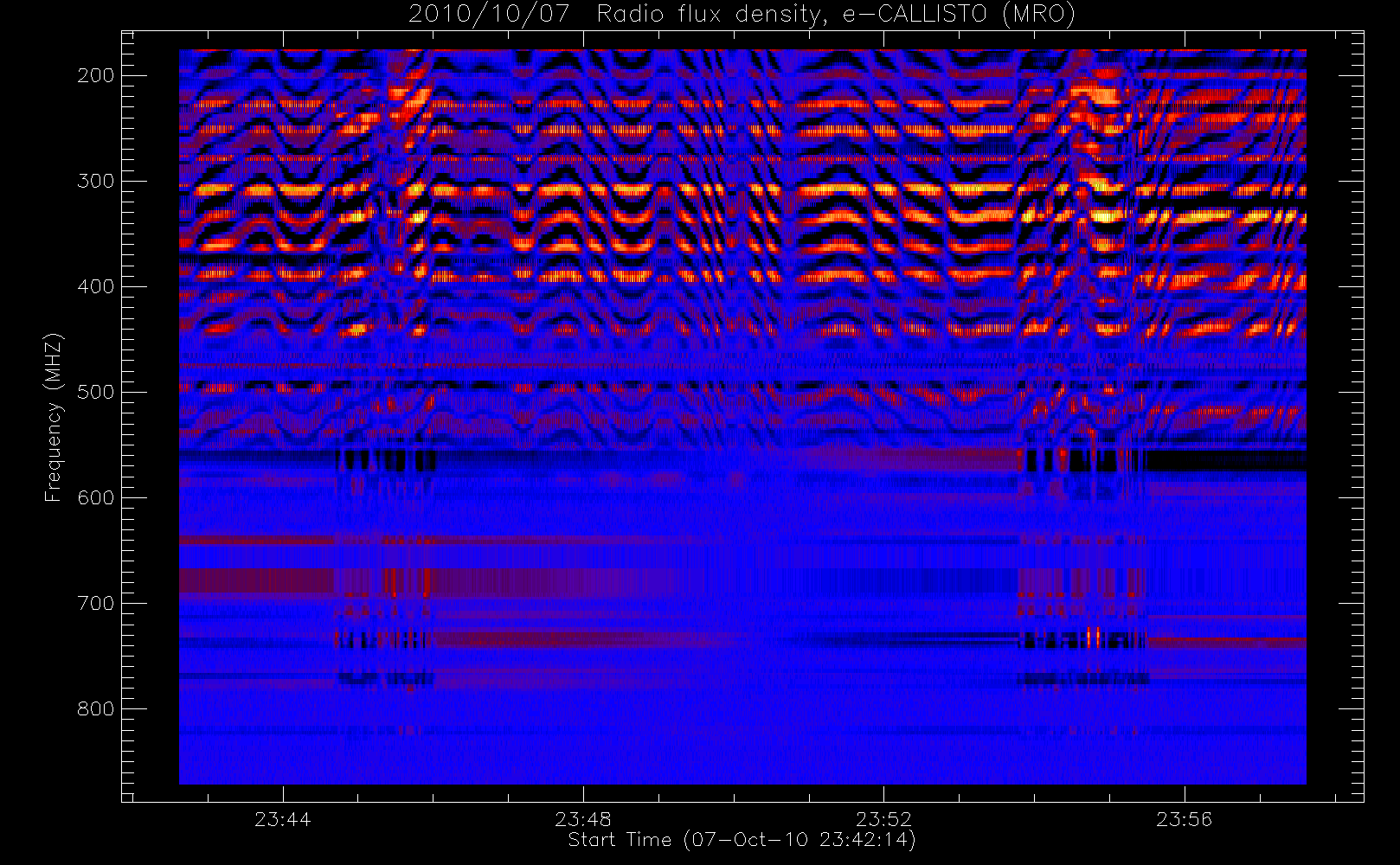Click the 'Frequency (MHZ)' y-axis label
The image size is (1400, 865).
point(55,417)
